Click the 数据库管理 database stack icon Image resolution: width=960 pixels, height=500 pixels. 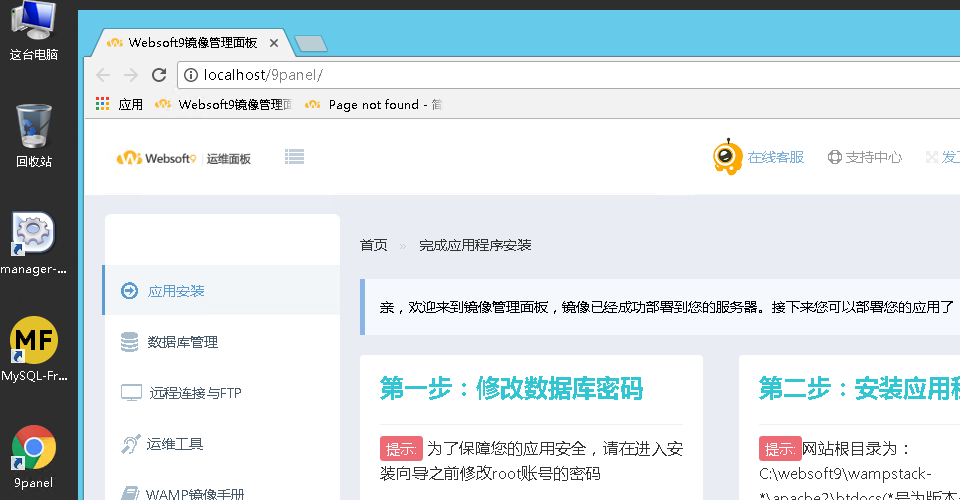click(x=129, y=342)
